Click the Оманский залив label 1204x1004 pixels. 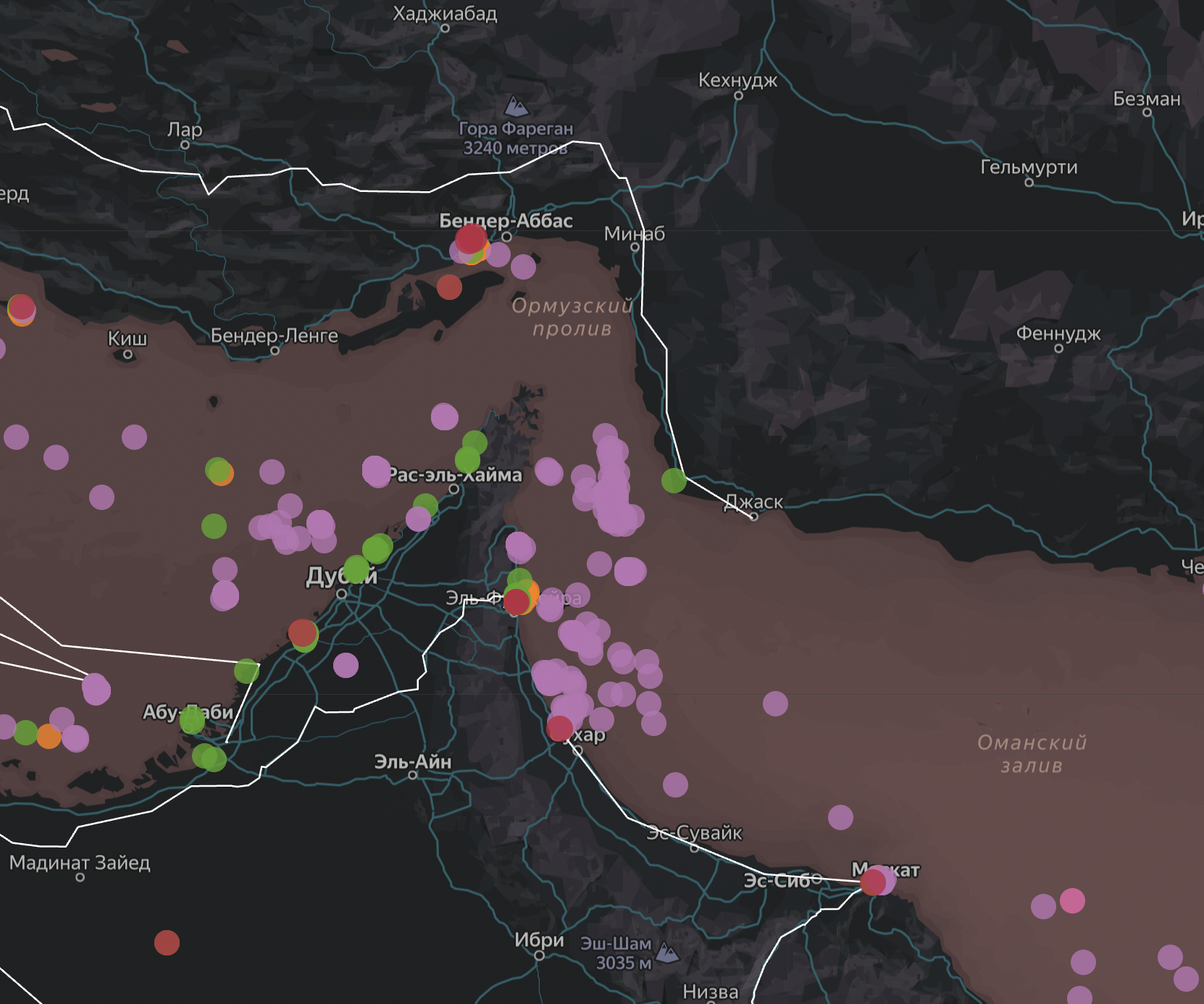1032,753
